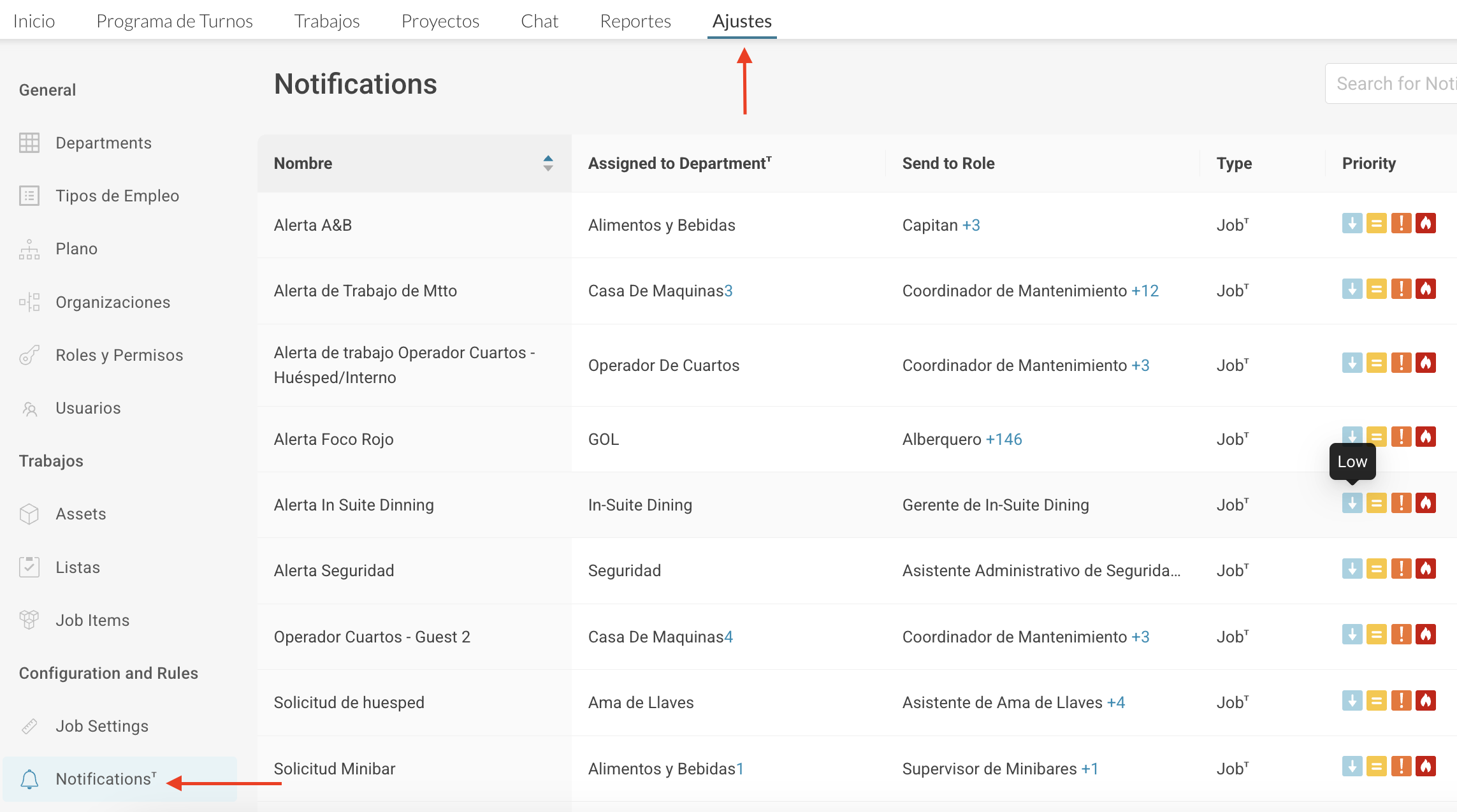Expand extra departments count 4 after Casa De Maquinas
The width and height of the screenshot is (1457, 812).
click(728, 637)
